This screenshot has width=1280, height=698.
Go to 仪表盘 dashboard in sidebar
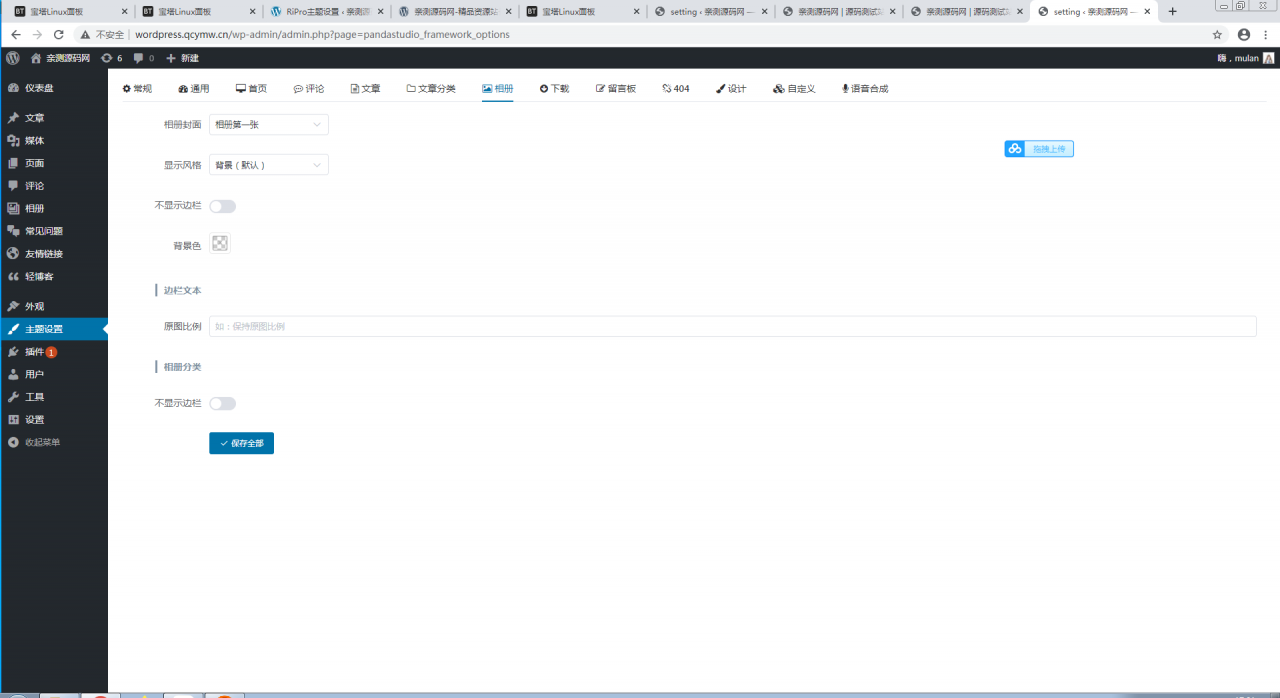pyautogui.click(x=54, y=88)
